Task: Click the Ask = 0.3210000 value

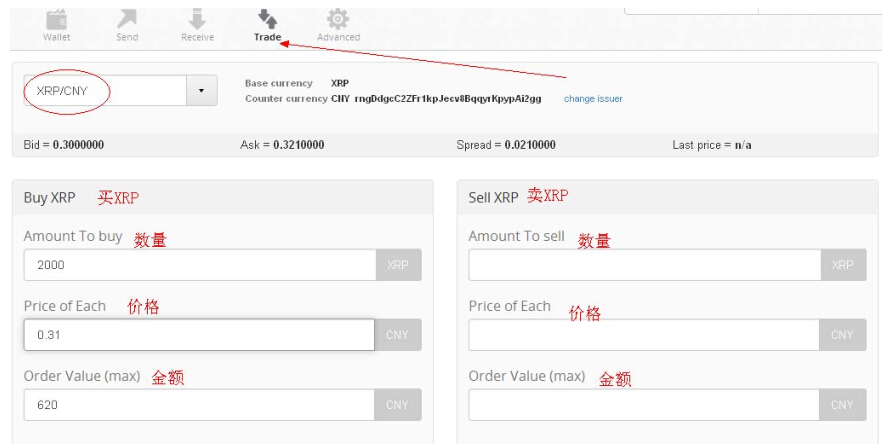Action: pyautogui.click(x=282, y=145)
